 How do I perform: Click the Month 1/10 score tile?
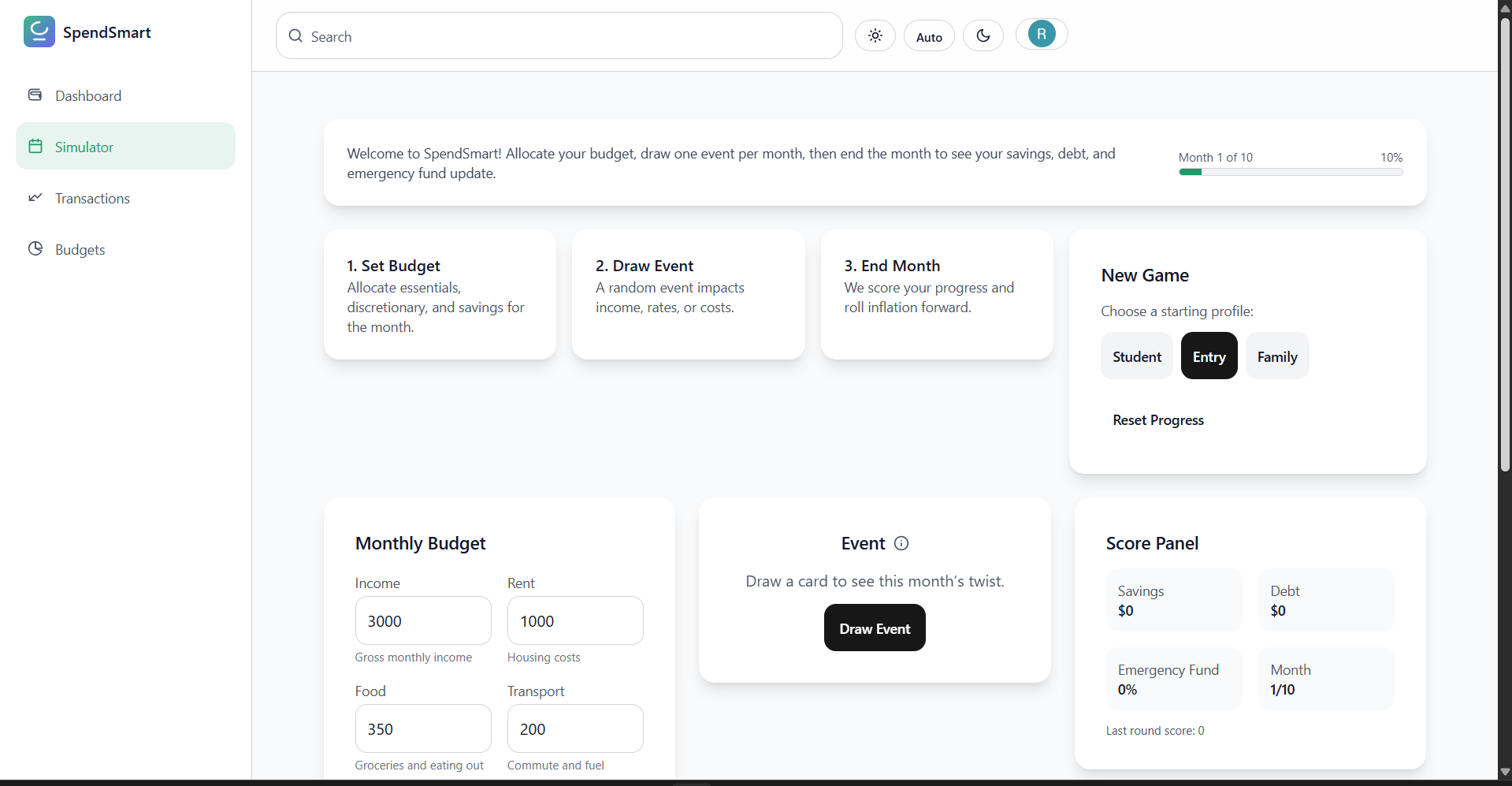click(1327, 679)
